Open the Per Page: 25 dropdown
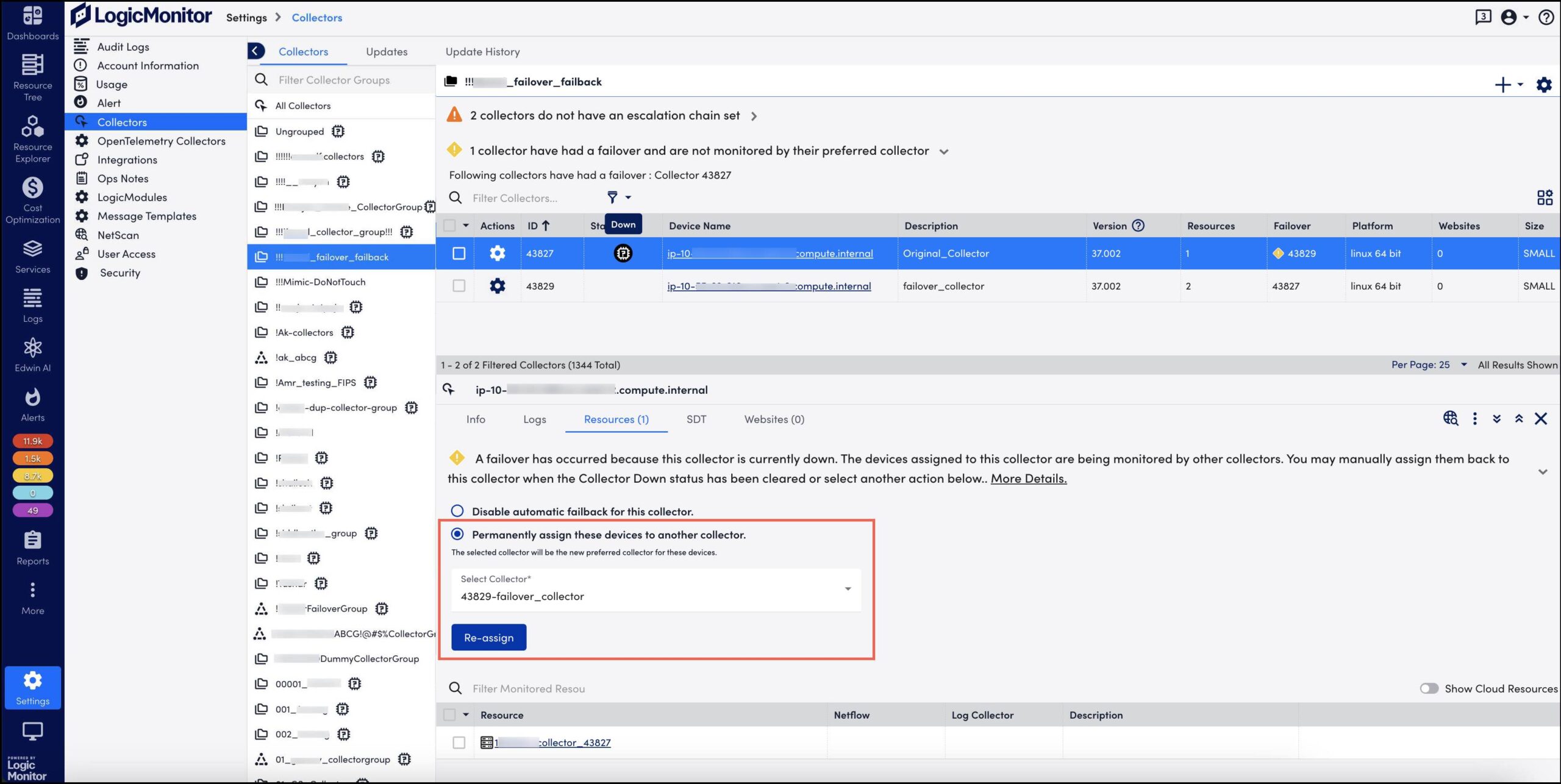The width and height of the screenshot is (1561, 784). coord(1428,365)
